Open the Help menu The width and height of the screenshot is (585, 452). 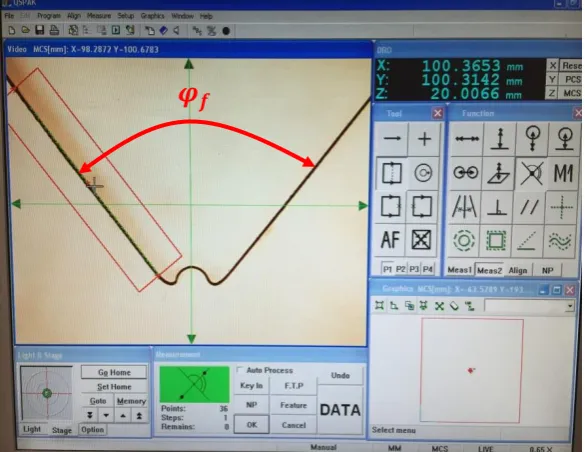point(206,16)
